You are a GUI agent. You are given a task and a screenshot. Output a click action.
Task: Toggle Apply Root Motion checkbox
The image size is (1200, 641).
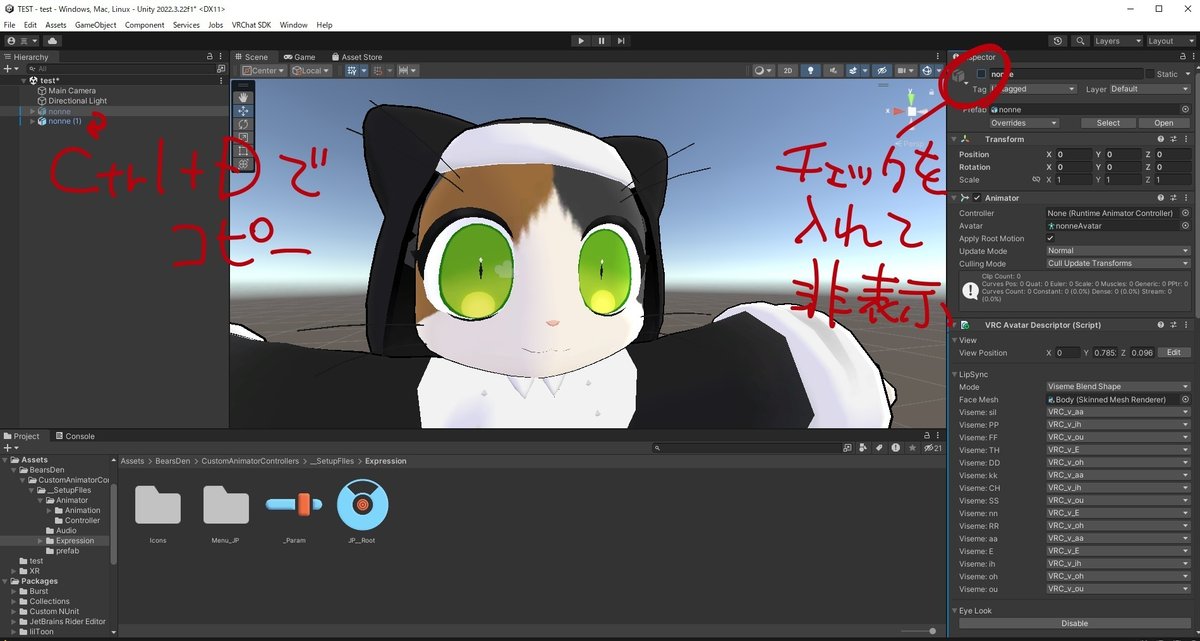click(x=1050, y=239)
